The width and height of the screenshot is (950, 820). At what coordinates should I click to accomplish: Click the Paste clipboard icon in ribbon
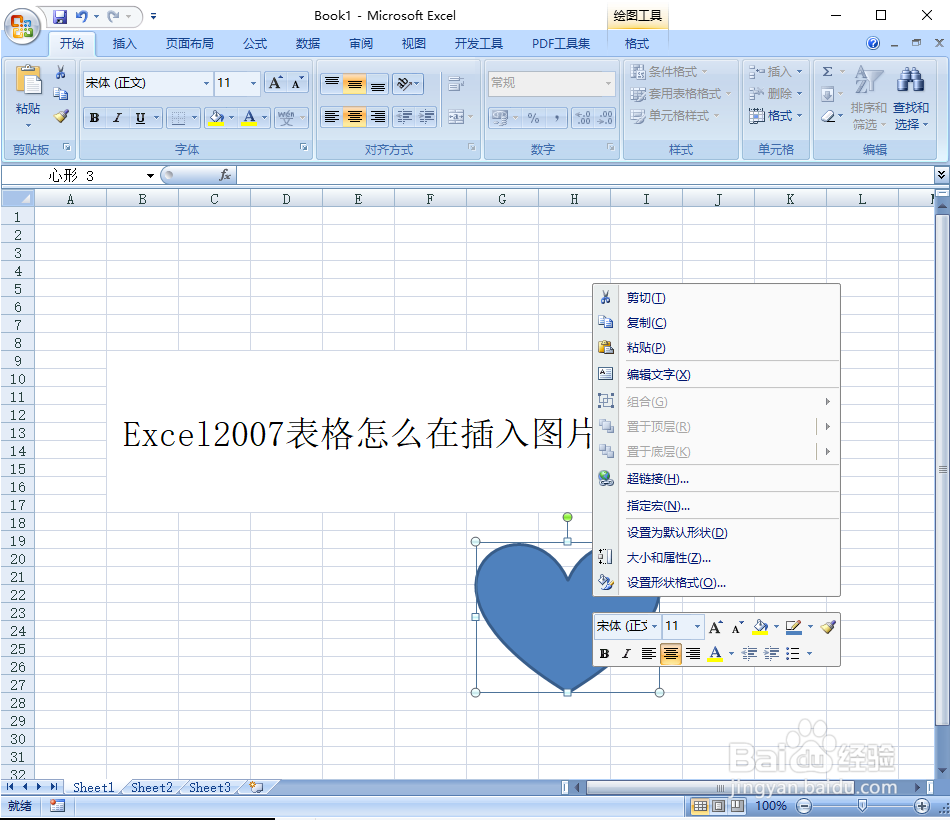click(x=28, y=80)
